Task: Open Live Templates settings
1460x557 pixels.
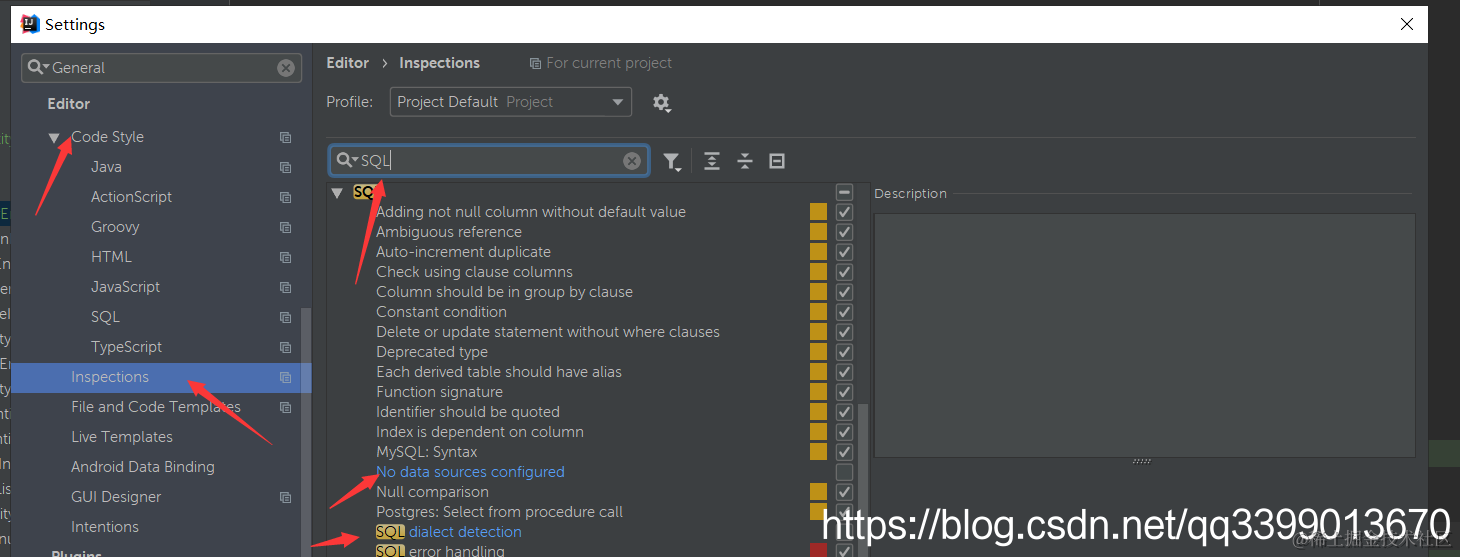Action: coord(122,437)
